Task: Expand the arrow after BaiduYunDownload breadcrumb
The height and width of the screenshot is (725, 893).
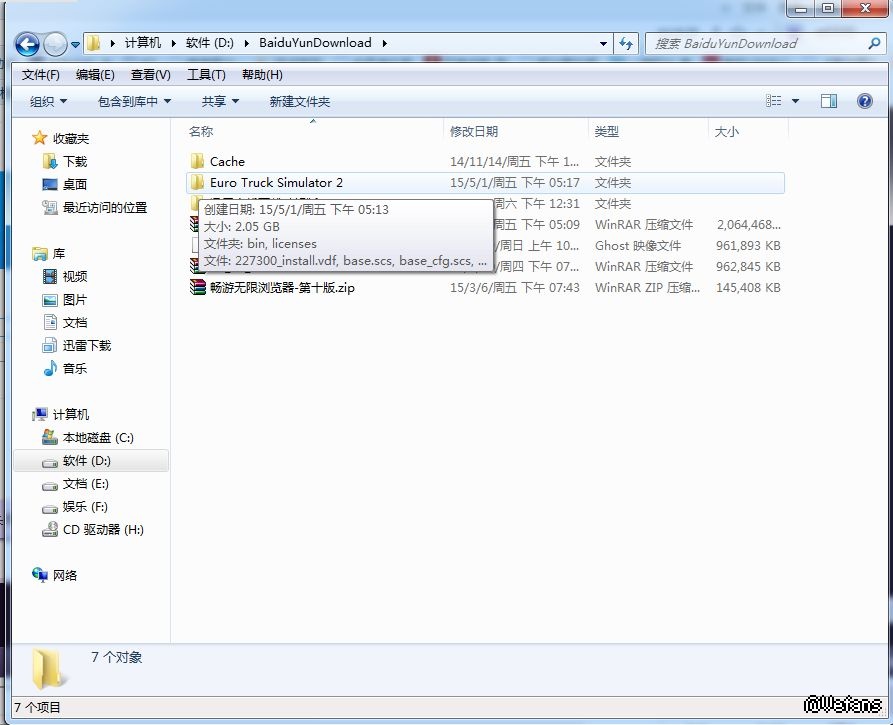Action: click(x=385, y=43)
